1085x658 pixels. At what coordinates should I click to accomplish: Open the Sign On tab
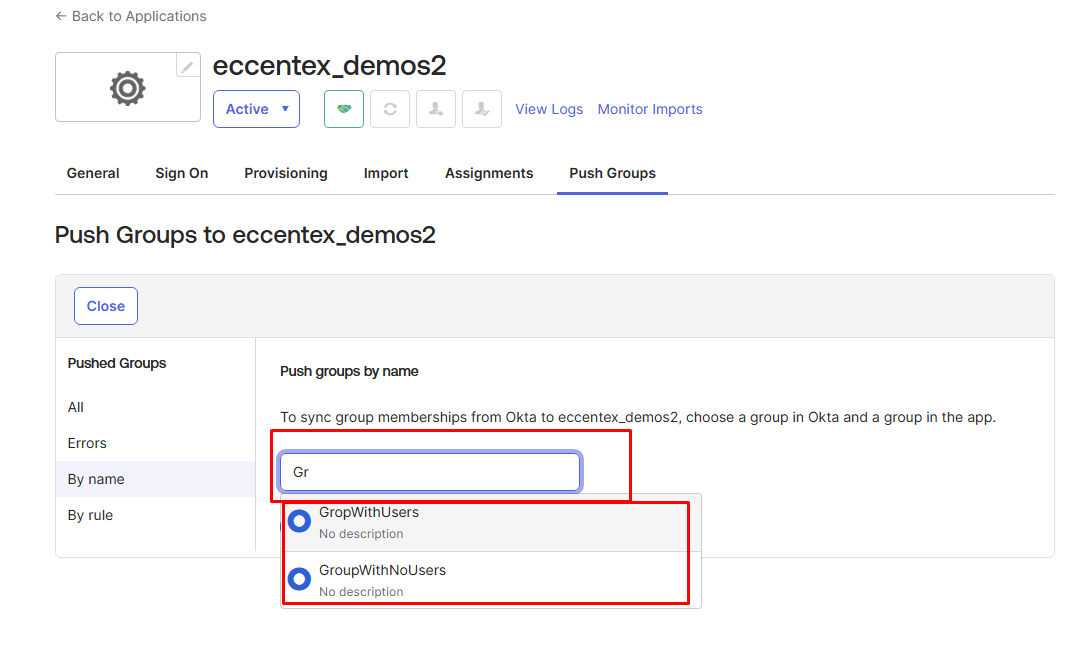click(182, 173)
